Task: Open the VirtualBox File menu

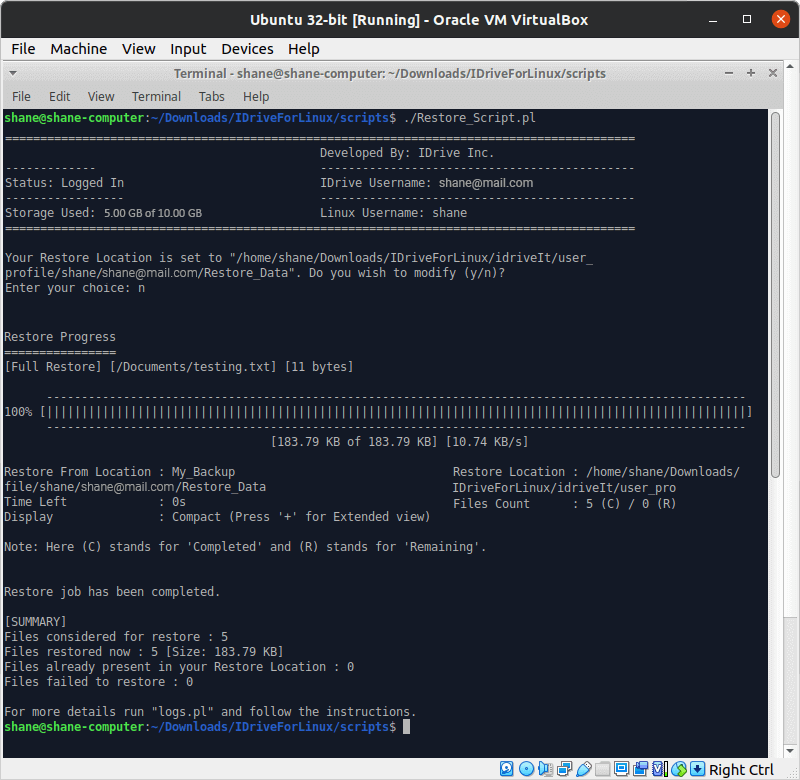Action: coord(23,49)
